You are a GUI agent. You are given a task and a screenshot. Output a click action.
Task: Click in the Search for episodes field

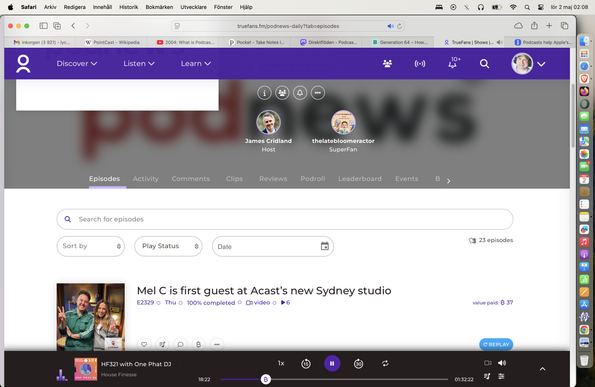tap(285, 219)
